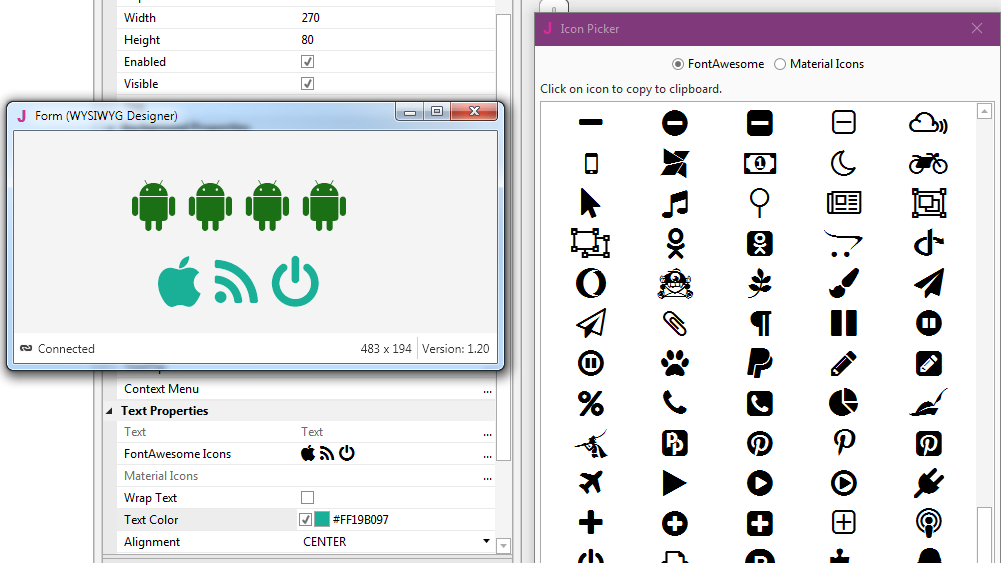Click the 483 x 194 size label
The image size is (1001, 563).
coord(386,349)
